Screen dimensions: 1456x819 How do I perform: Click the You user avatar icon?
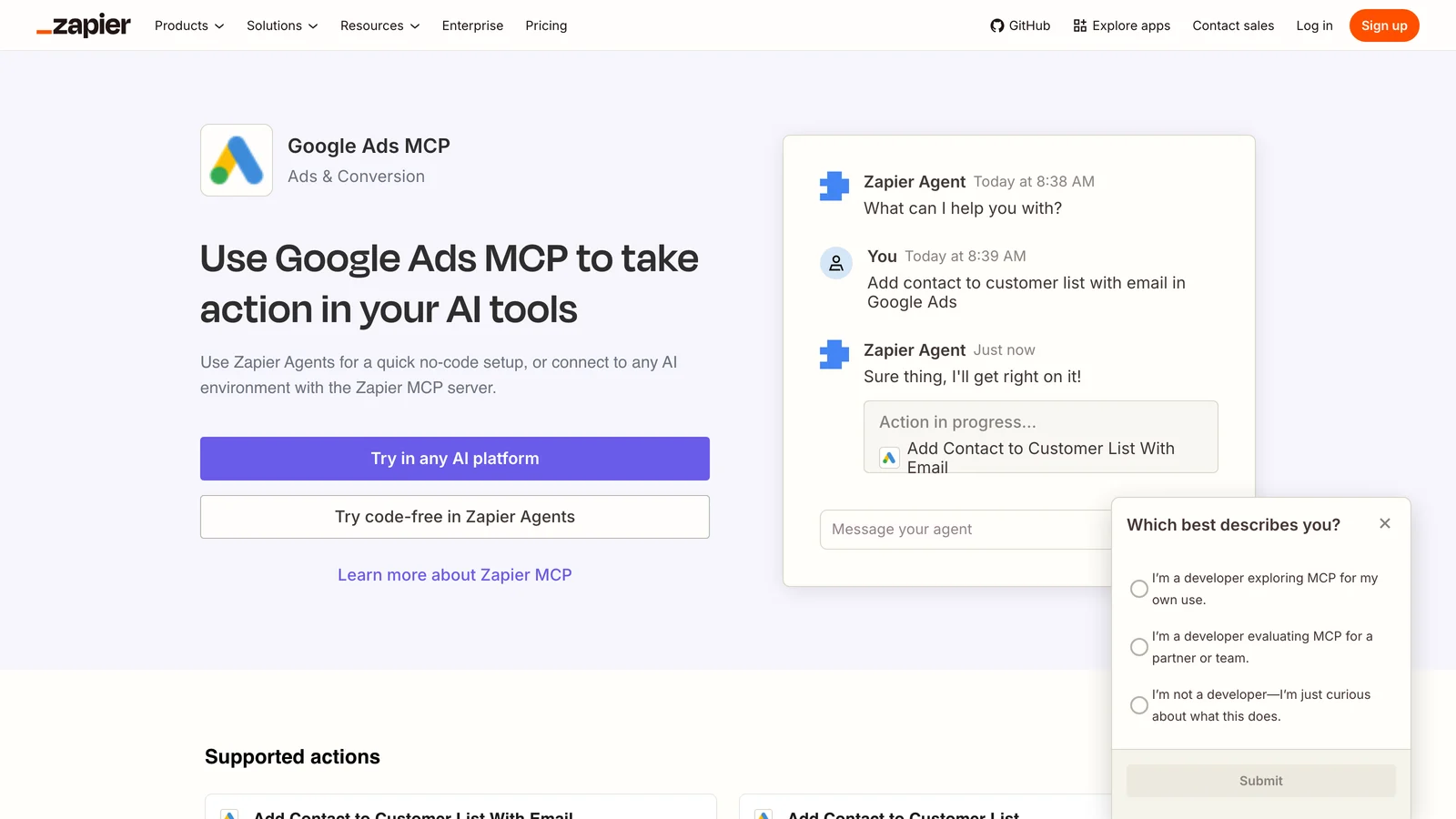coord(836,263)
